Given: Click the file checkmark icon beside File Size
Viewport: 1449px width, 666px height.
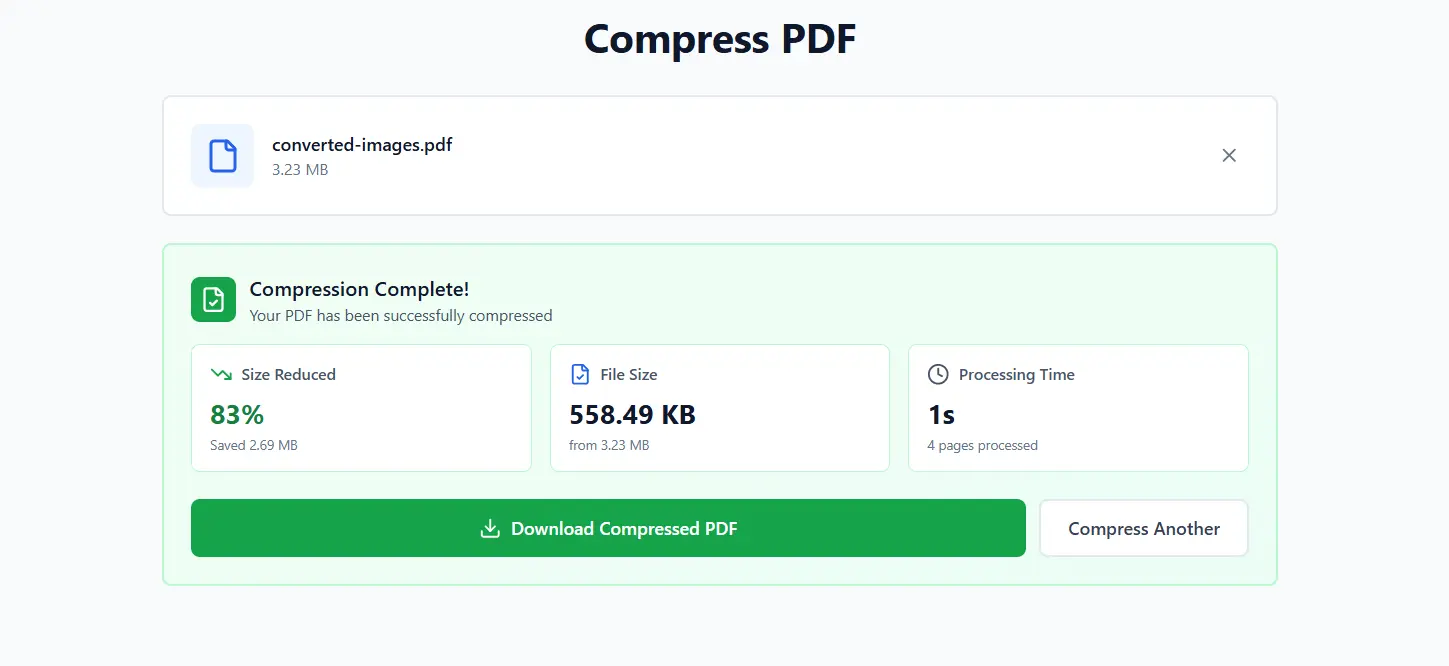Looking at the screenshot, I should tap(580, 373).
